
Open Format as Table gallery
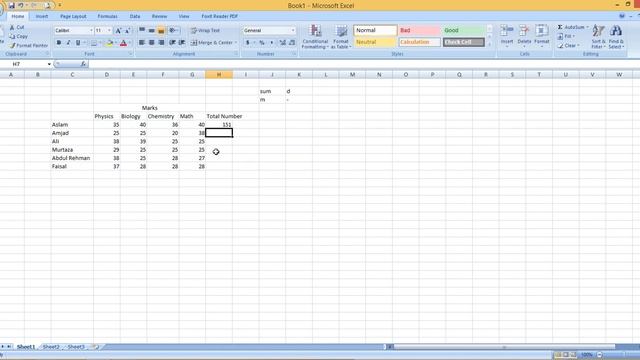[341, 36]
